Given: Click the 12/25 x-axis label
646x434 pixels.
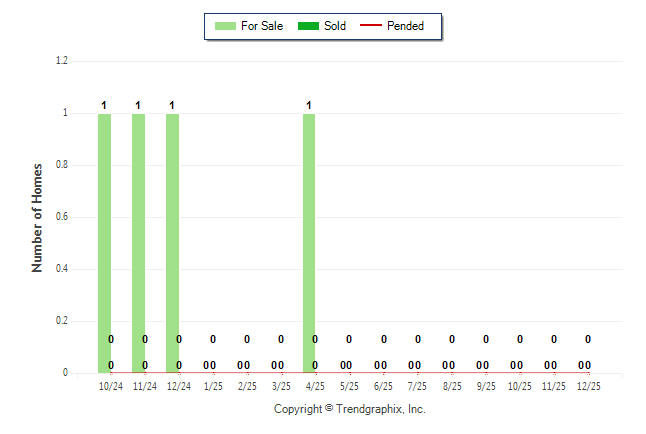Looking at the screenshot, I should coord(588,385).
